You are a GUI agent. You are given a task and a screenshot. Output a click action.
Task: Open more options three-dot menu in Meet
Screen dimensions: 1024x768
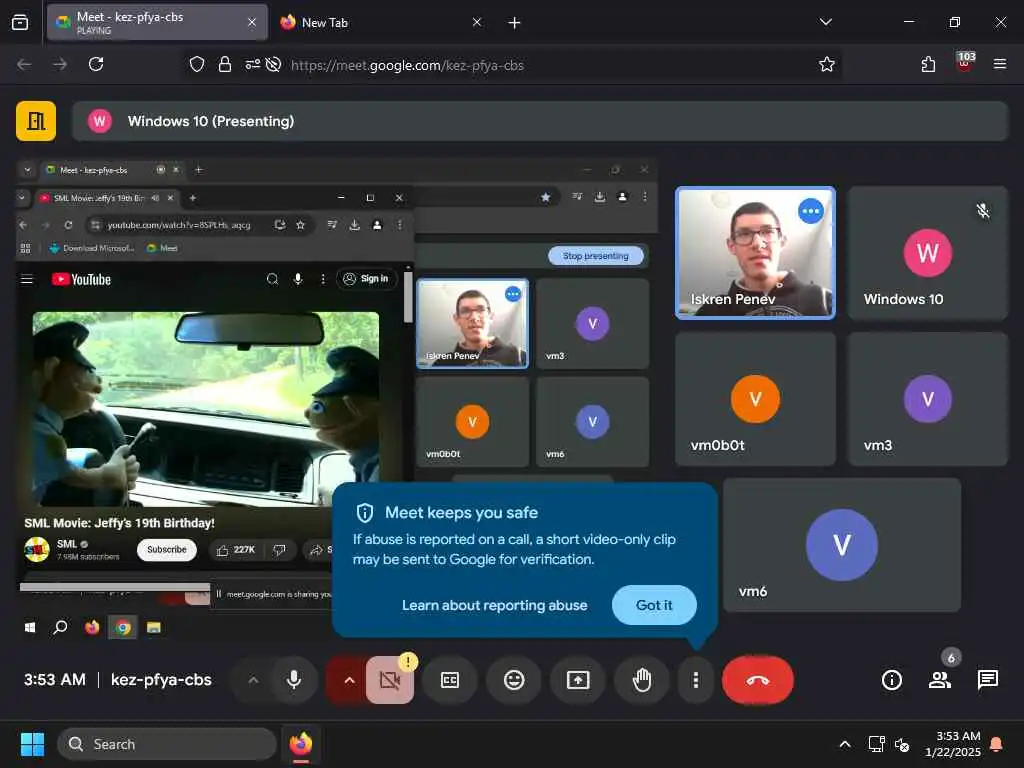click(x=696, y=680)
